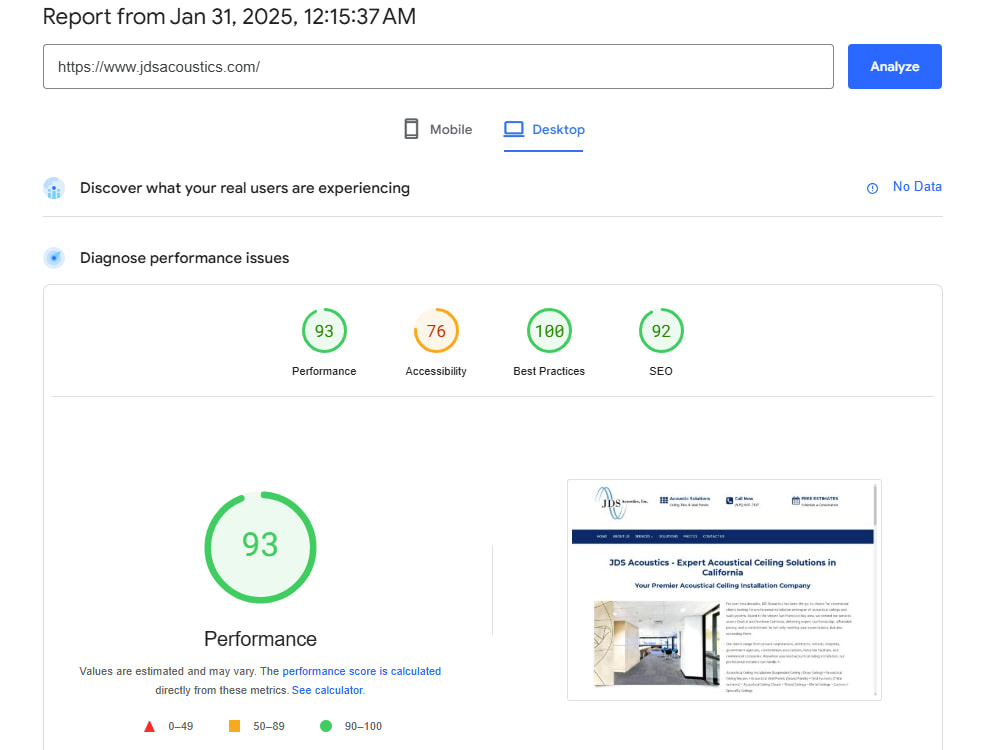Click the 90–100 legend text
1000x750 pixels.
363,726
